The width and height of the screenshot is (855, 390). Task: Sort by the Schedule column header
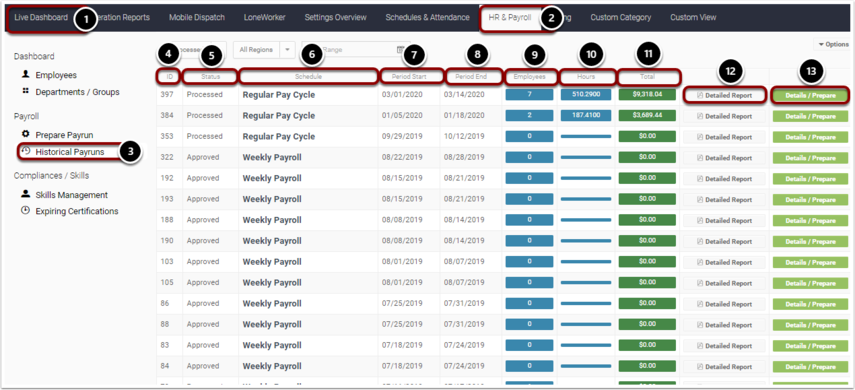pyautogui.click(x=309, y=77)
